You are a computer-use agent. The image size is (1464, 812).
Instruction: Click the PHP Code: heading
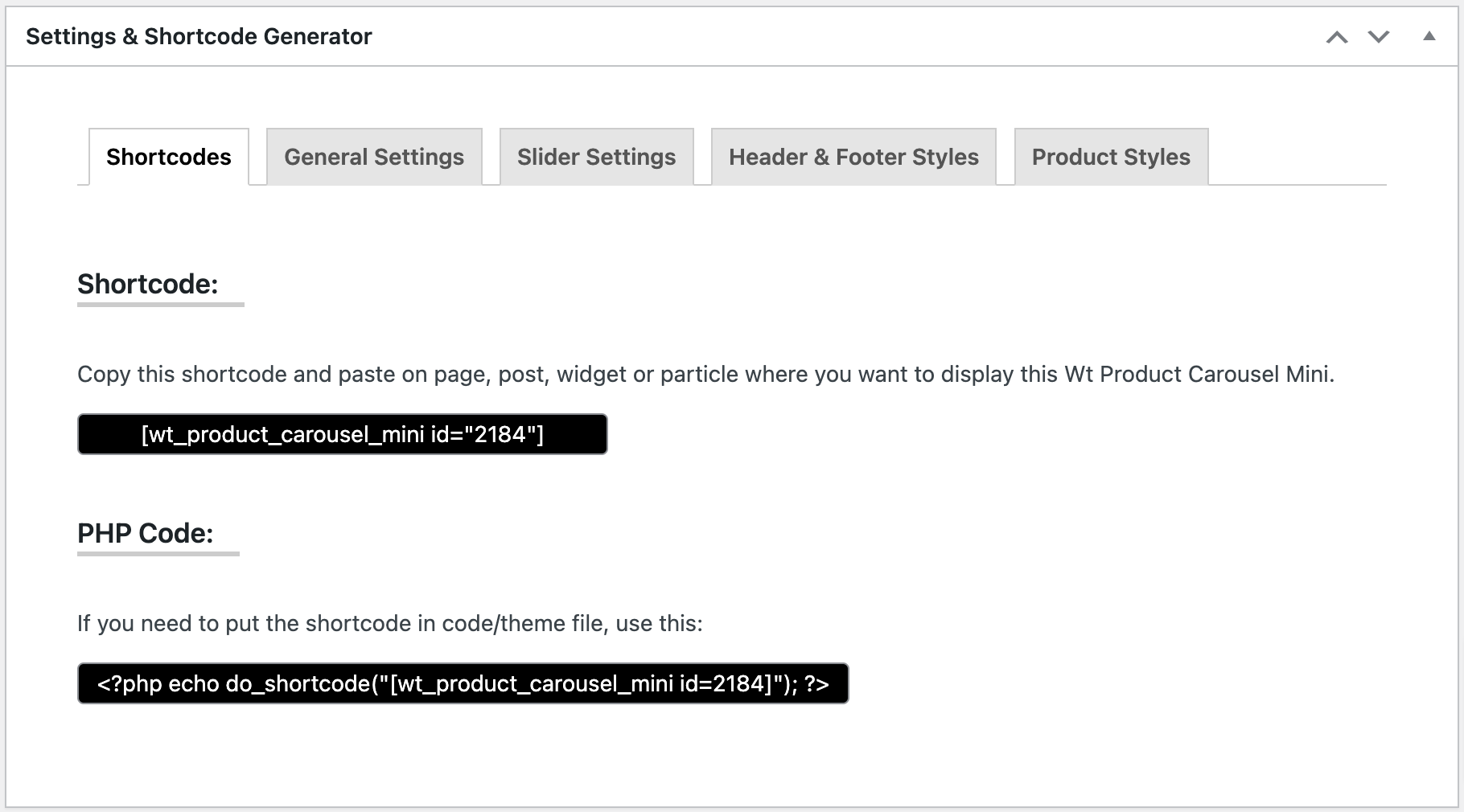tap(146, 533)
